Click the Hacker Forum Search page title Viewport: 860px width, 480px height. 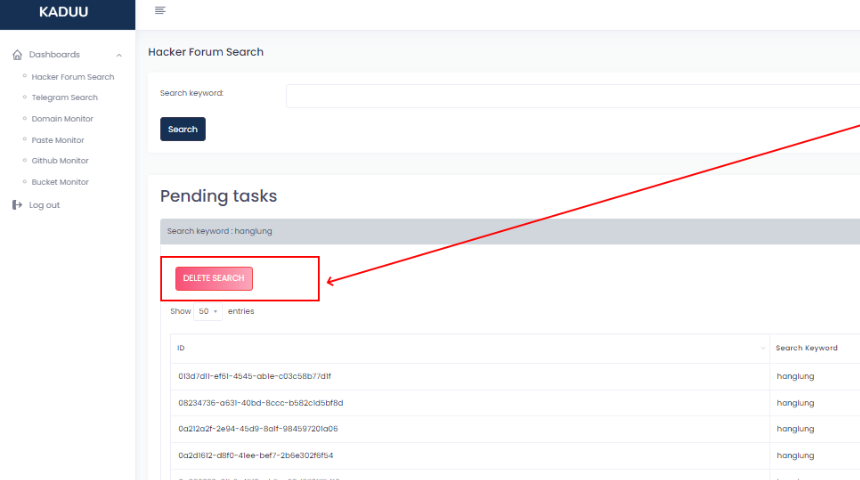point(206,52)
